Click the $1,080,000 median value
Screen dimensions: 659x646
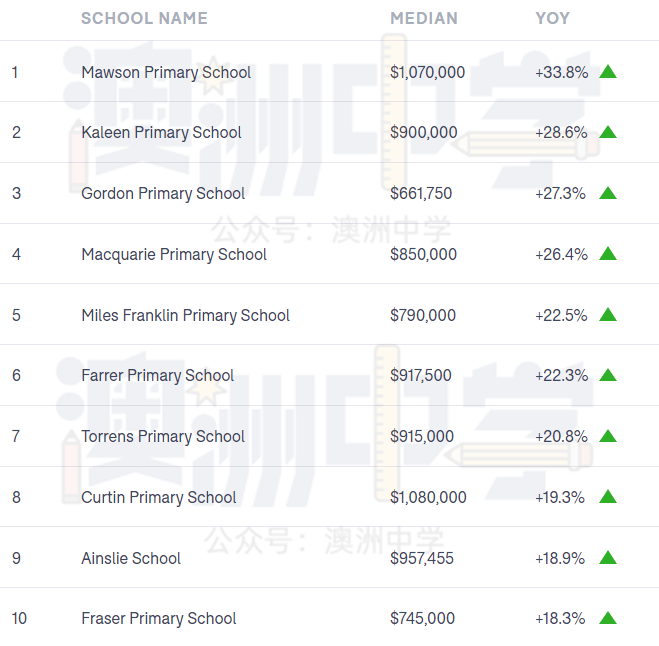[x=428, y=497]
